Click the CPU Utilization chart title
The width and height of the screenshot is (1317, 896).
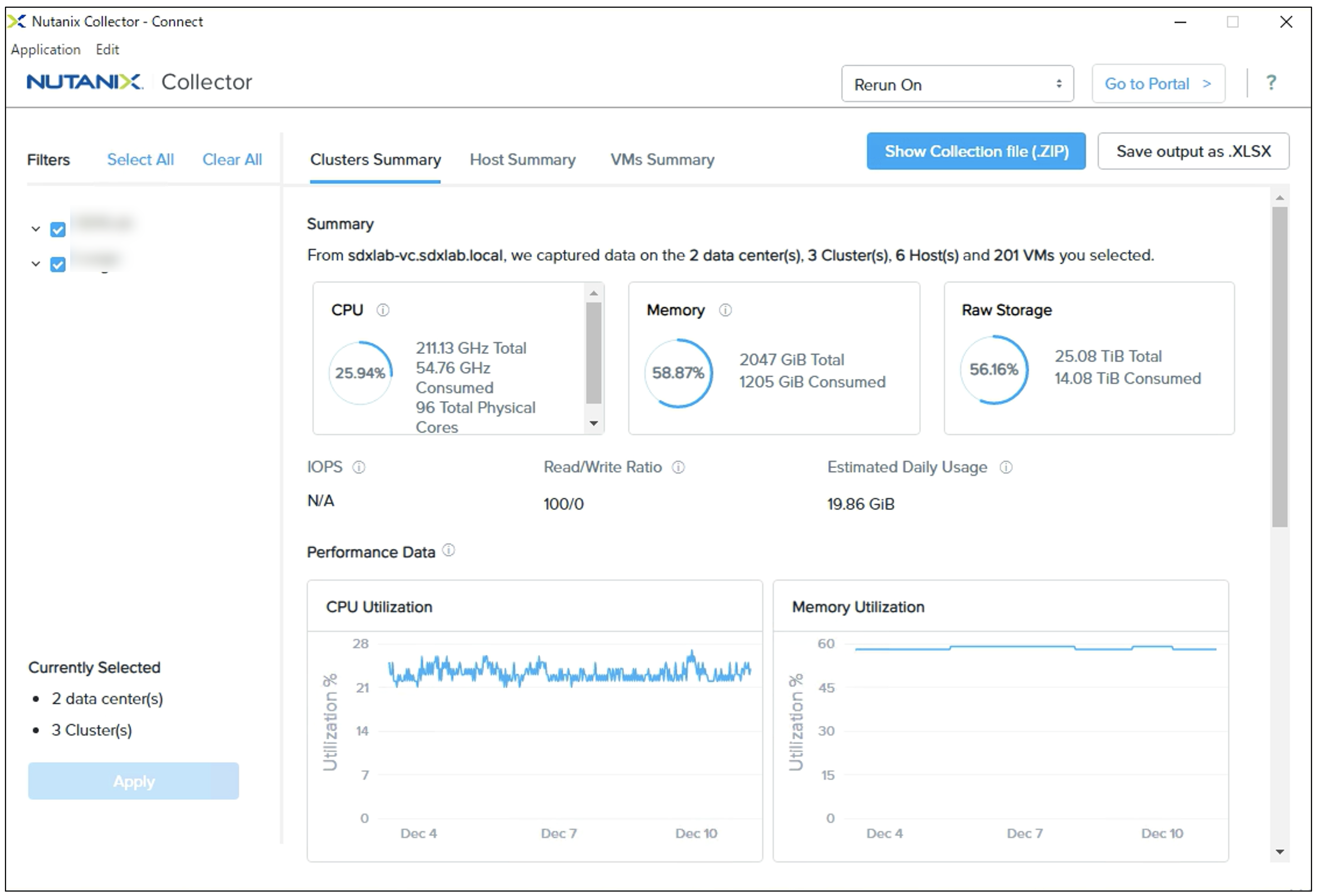379,607
